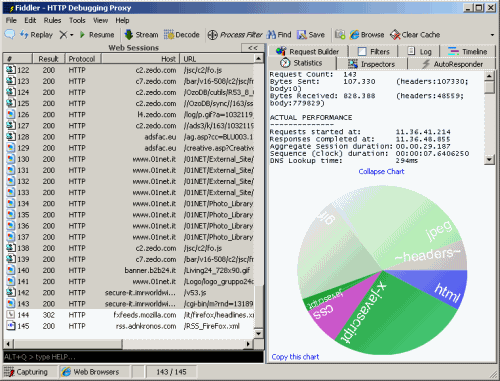Pick the Process Filter crosshair tool
The width and height of the screenshot is (500, 381).
pyautogui.click(x=235, y=35)
